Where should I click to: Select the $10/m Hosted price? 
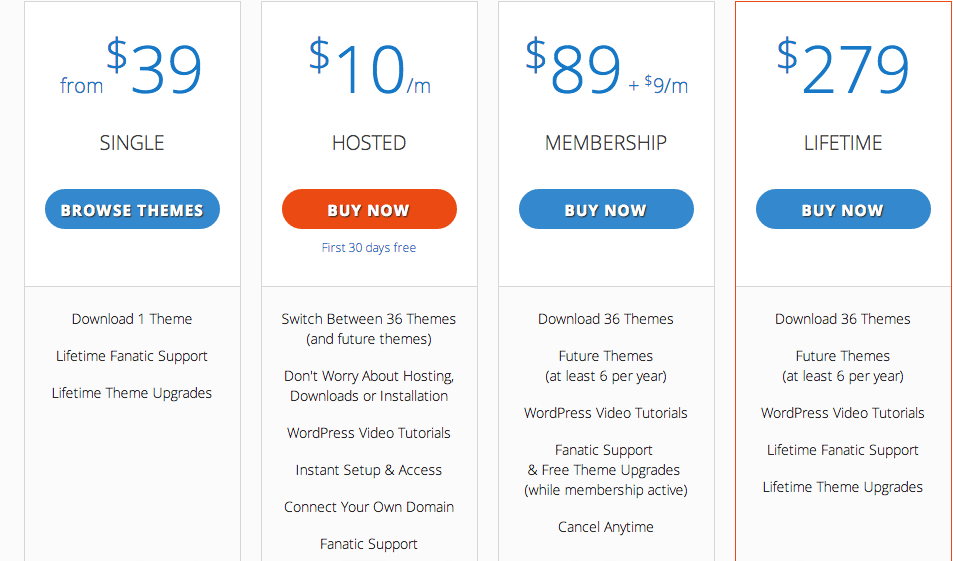coord(370,67)
